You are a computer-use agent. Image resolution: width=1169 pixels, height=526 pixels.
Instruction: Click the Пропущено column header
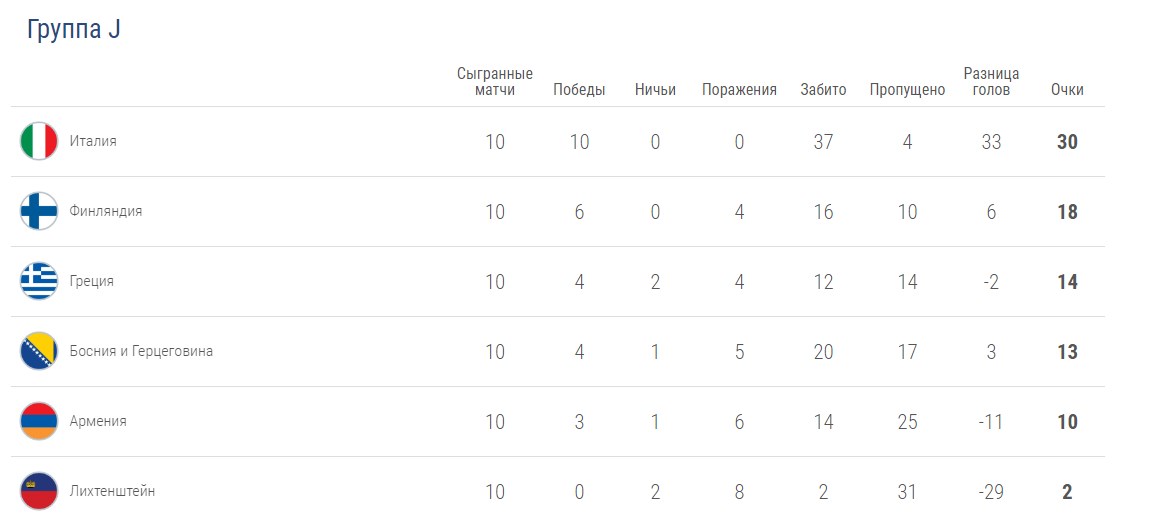pos(907,90)
